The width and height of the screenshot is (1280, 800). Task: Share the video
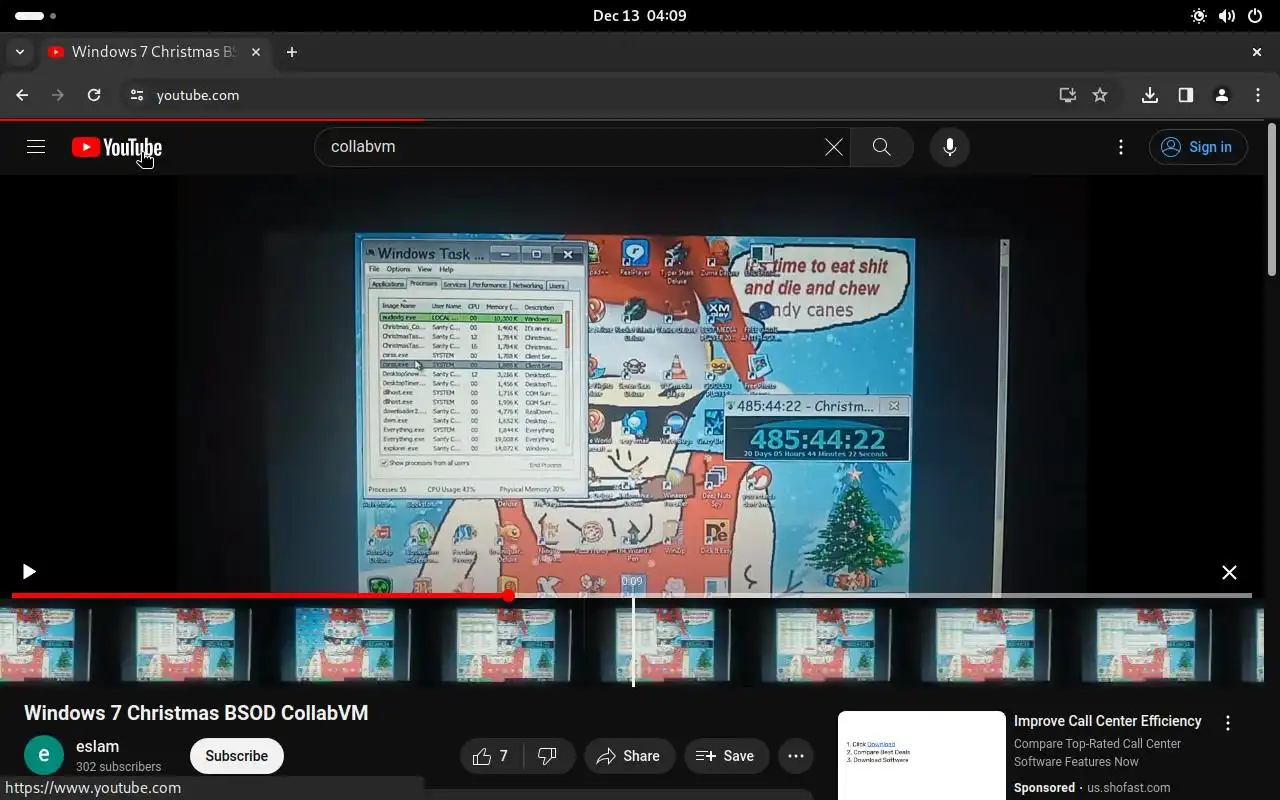629,756
